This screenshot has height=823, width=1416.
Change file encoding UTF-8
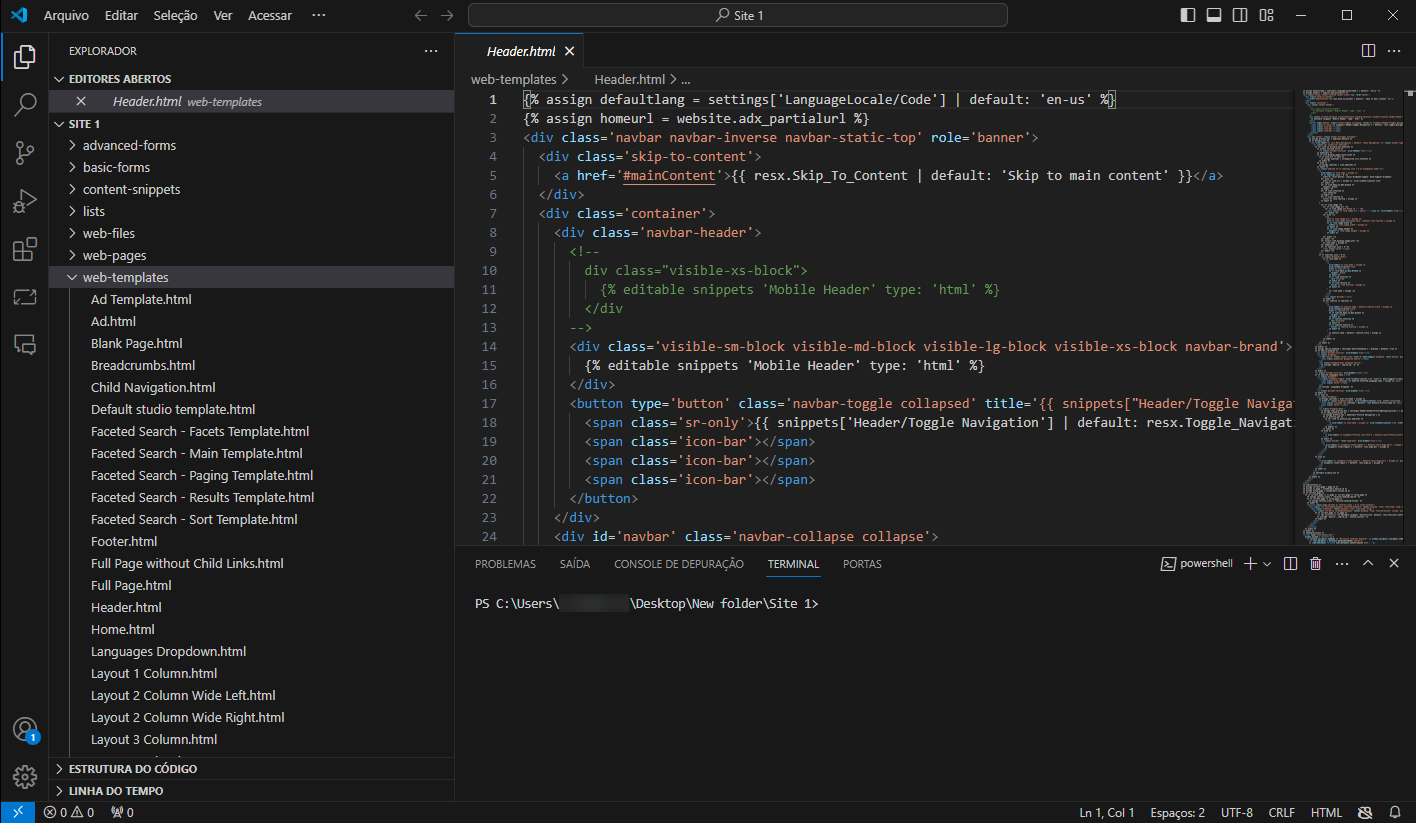pos(1237,812)
